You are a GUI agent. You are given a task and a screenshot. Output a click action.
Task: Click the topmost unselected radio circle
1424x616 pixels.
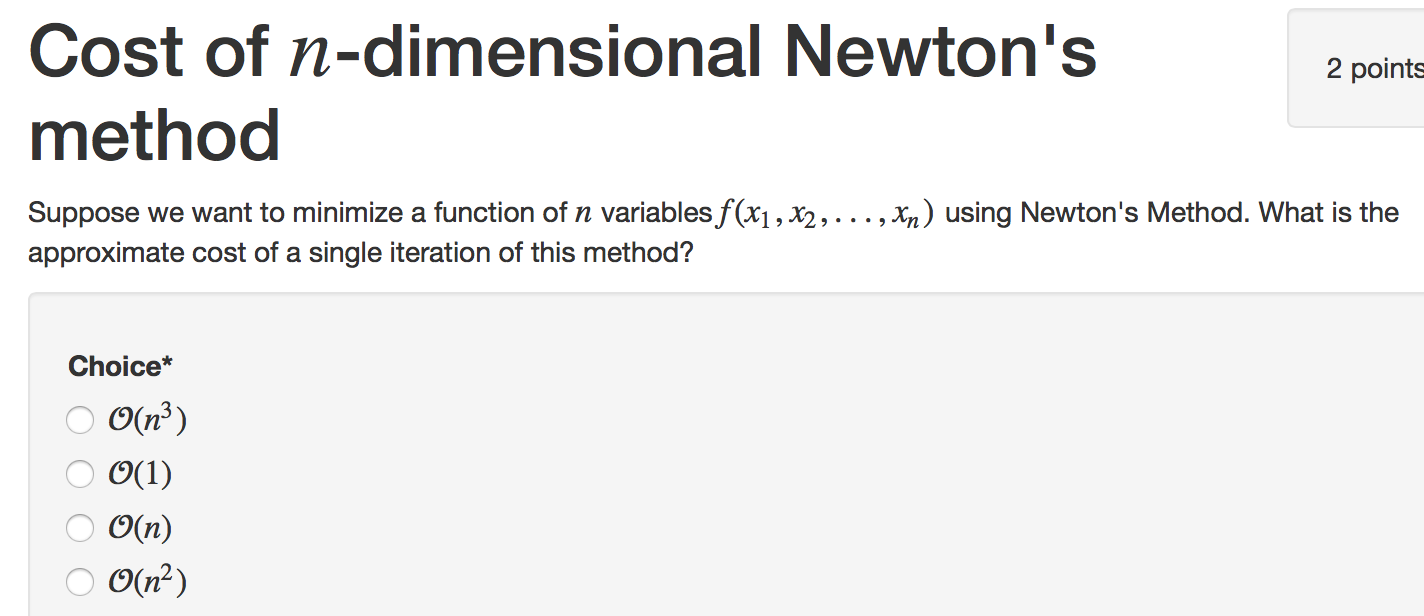pos(80,420)
